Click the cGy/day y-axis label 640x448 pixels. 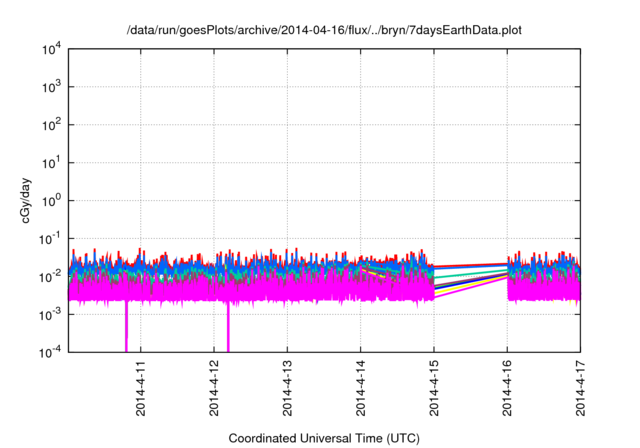(25, 200)
